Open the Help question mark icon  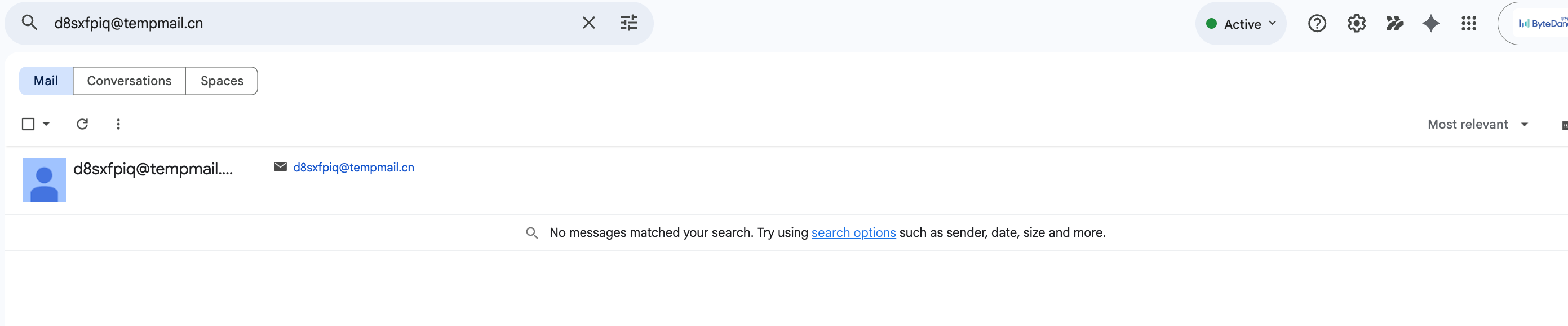point(1317,24)
